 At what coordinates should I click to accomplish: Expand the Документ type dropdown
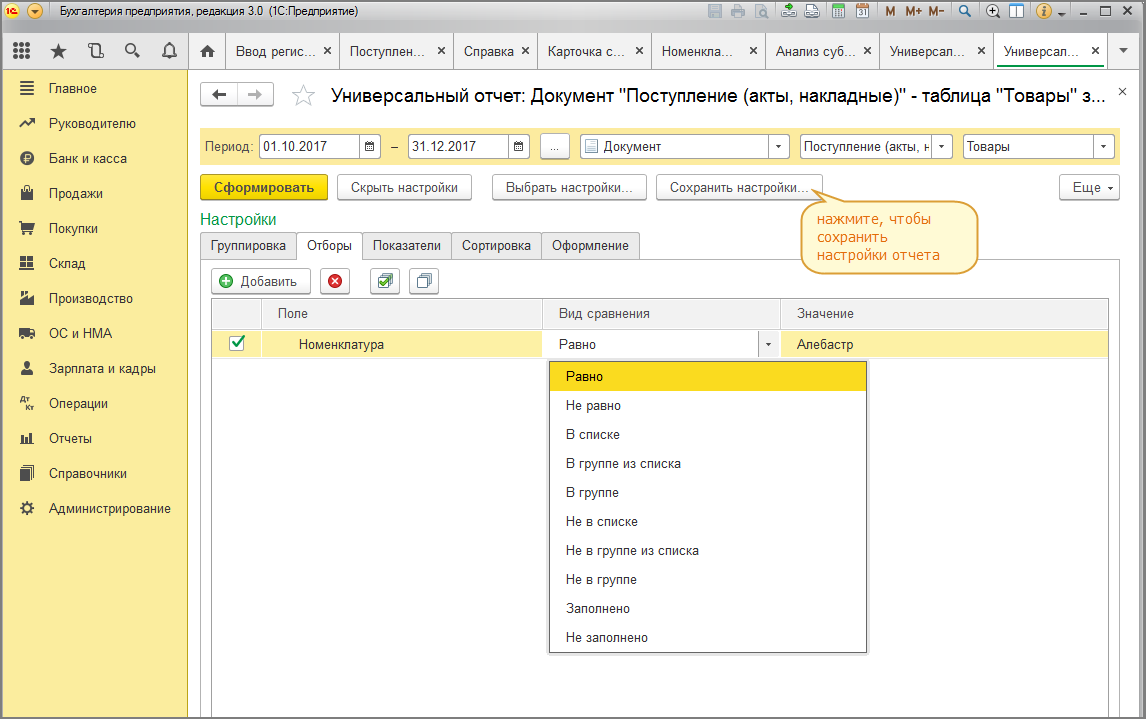click(x=779, y=147)
